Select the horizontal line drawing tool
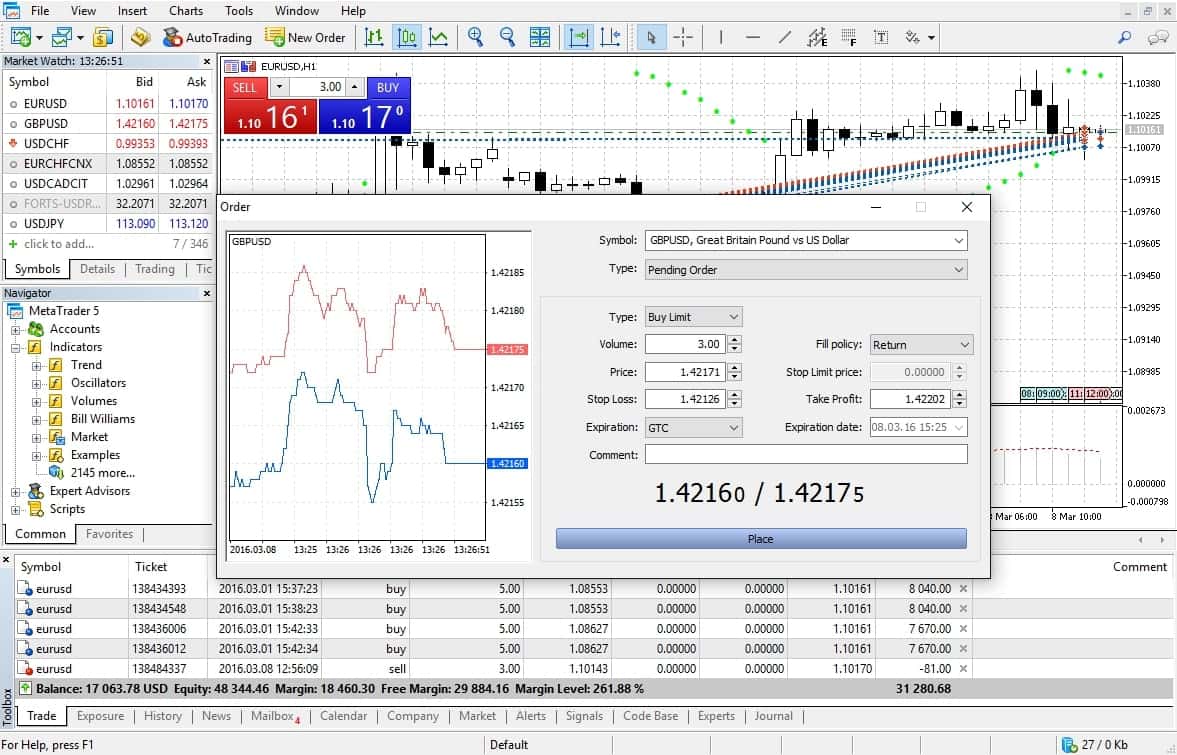Image resolution: width=1177 pixels, height=755 pixels. tap(753, 37)
